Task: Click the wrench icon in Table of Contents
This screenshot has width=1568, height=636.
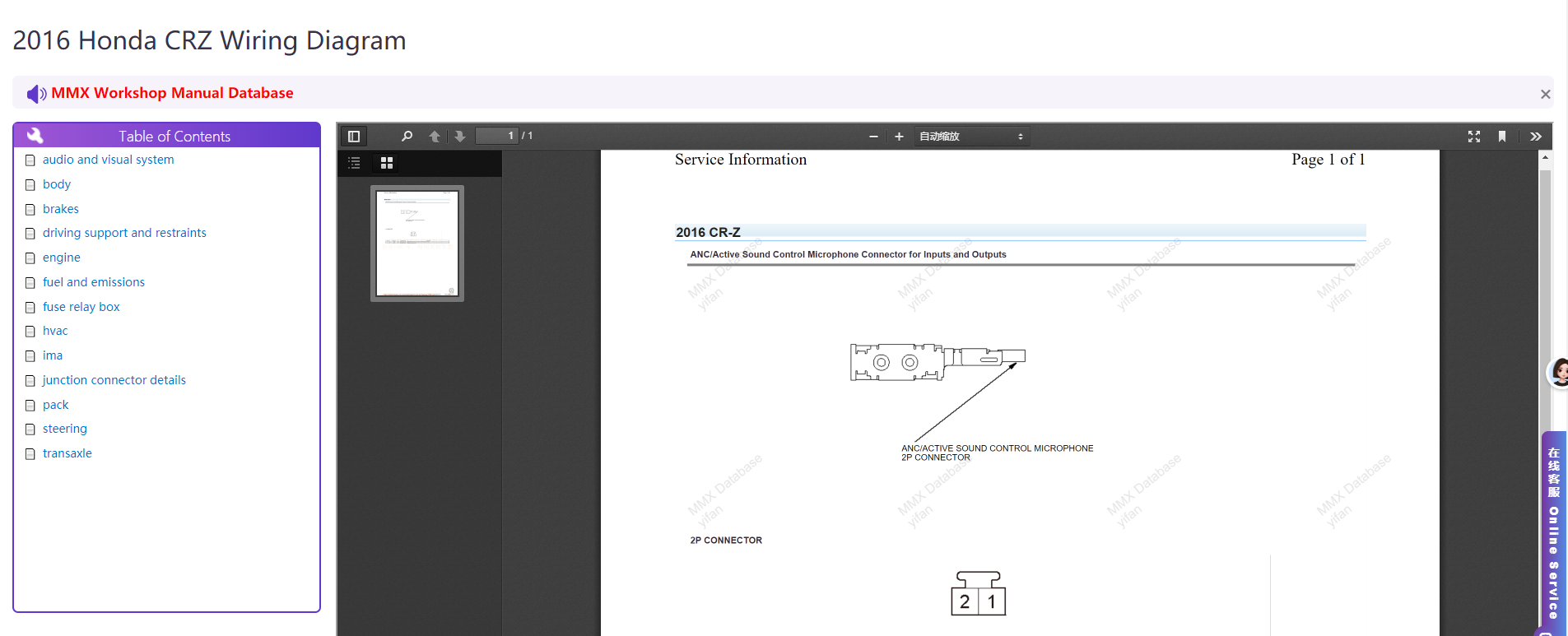Action: click(x=35, y=136)
